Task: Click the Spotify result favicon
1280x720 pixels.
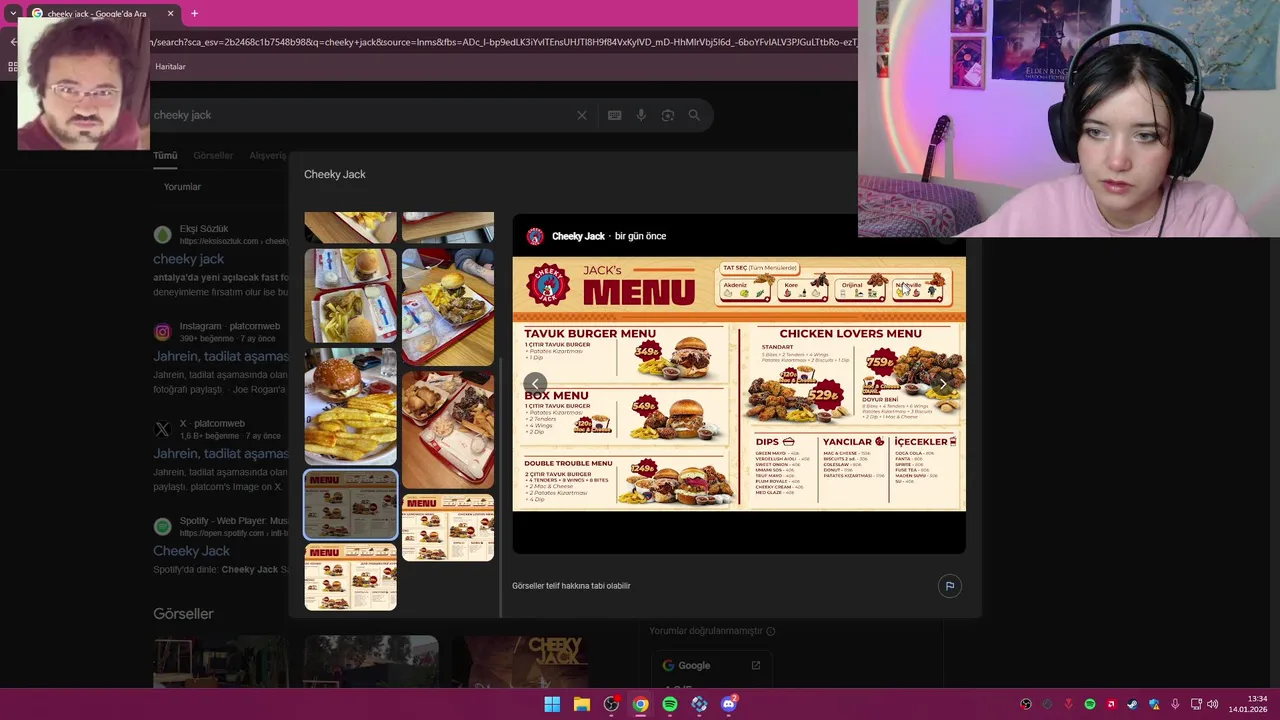Action: pyautogui.click(x=162, y=526)
